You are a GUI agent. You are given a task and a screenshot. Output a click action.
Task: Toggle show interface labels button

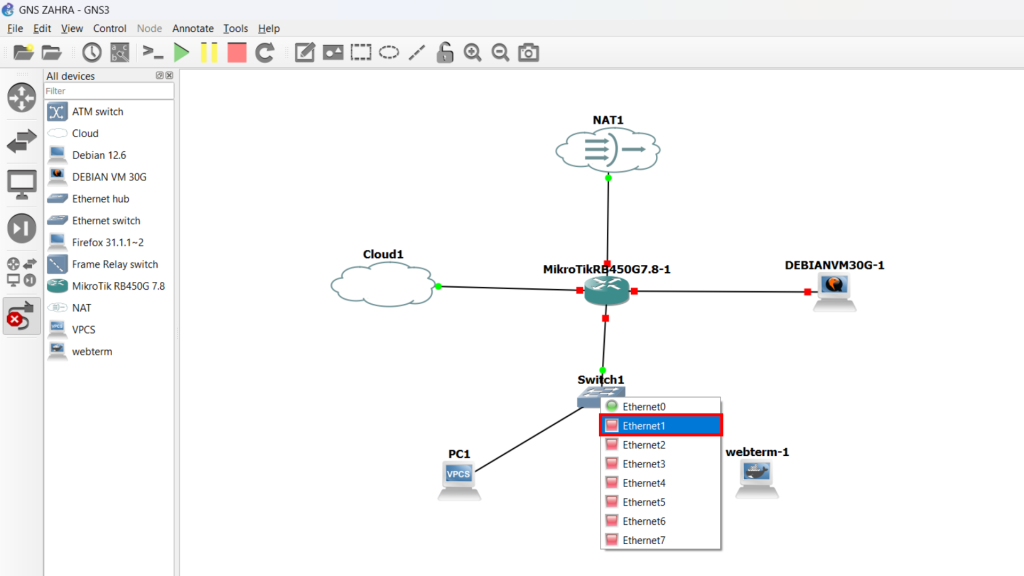tap(120, 53)
